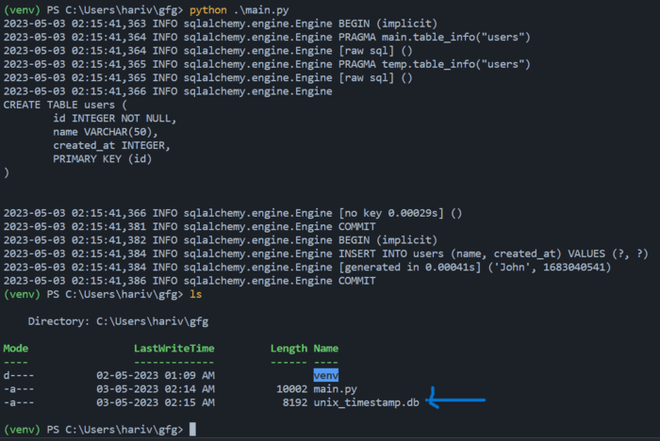Click the 'Length' column header

coord(289,348)
